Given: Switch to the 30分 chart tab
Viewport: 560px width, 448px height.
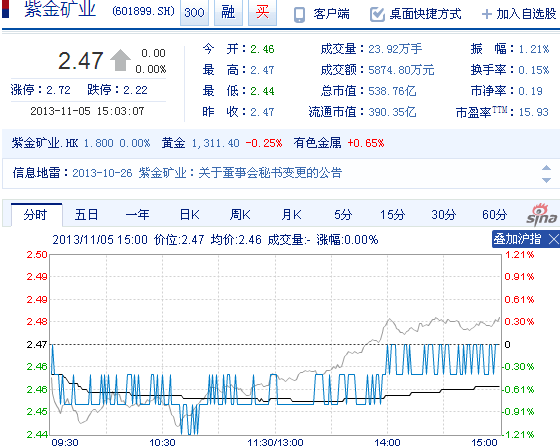Looking at the screenshot, I should [x=443, y=215].
